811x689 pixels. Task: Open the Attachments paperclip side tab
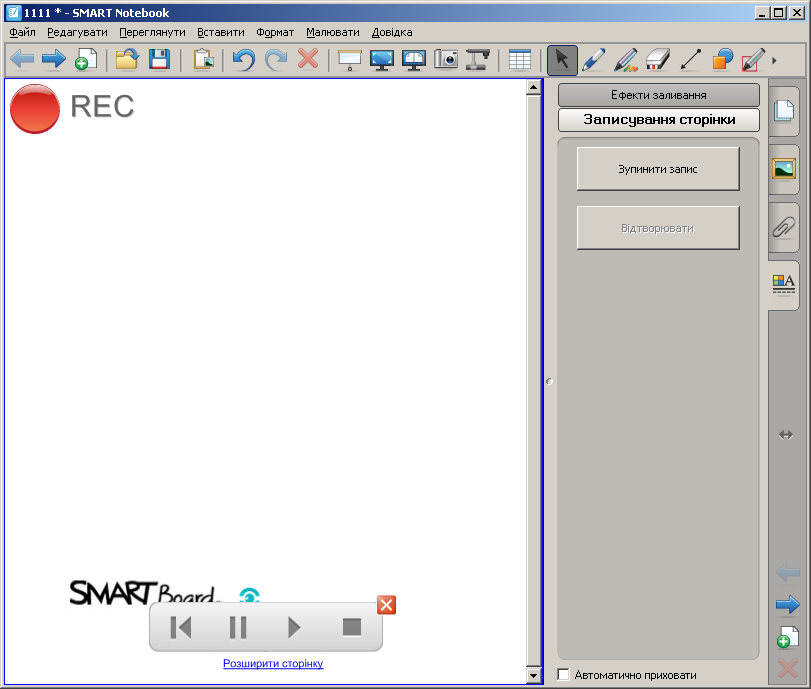click(784, 227)
